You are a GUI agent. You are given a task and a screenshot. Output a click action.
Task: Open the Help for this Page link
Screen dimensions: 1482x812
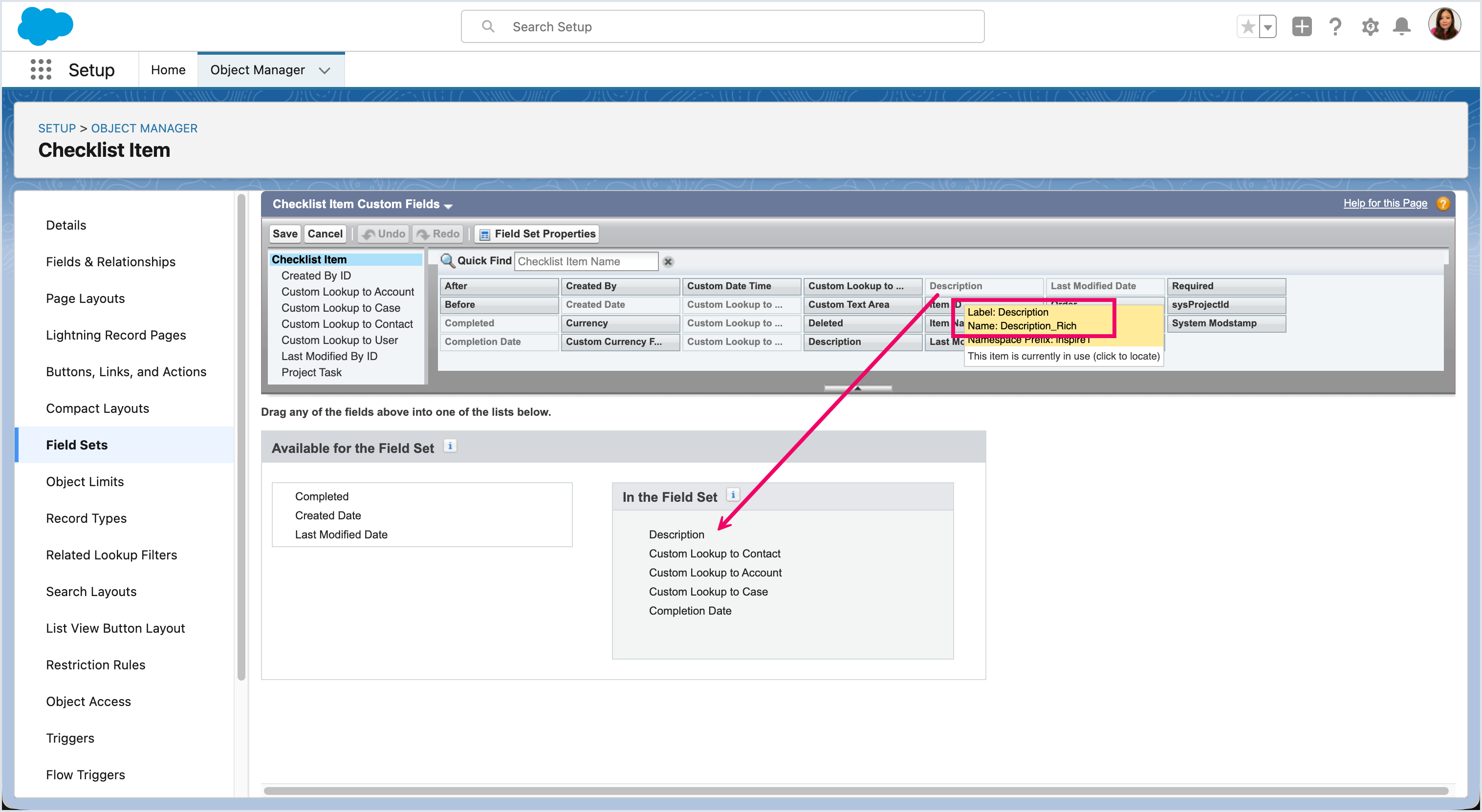point(1385,203)
